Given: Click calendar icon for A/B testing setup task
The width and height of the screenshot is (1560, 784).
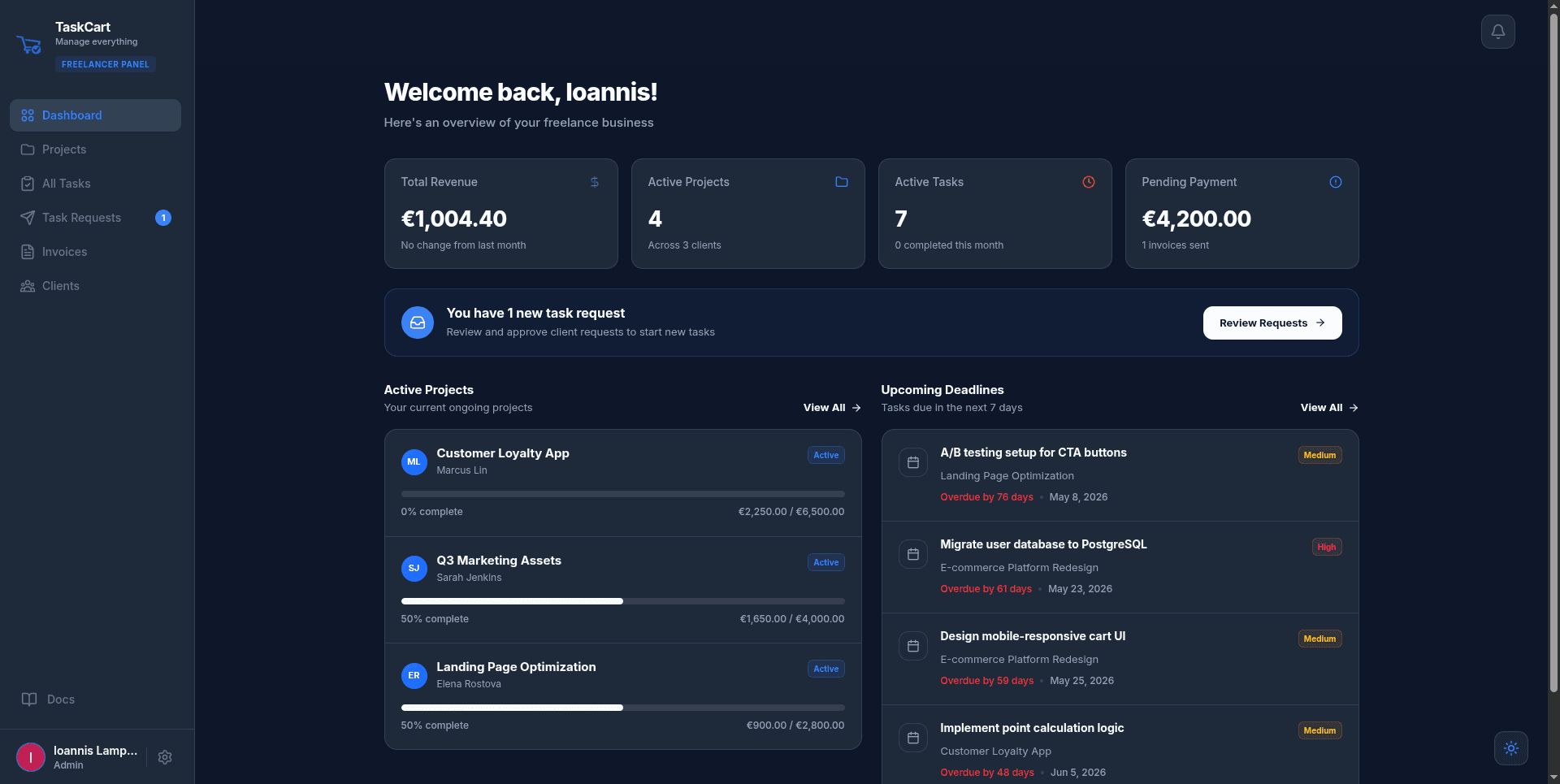Looking at the screenshot, I should click(913, 462).
